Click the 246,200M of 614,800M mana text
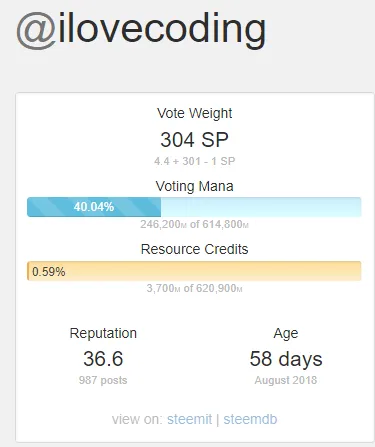Viewport: 375px width, 447px height. click(194, 224)
